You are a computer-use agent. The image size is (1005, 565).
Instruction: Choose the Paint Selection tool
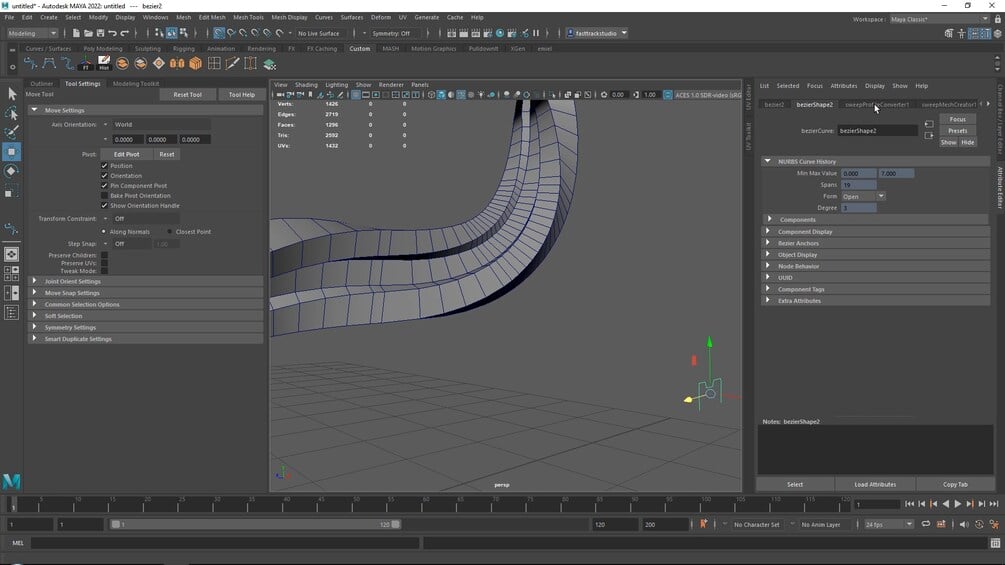pos(11,132)
